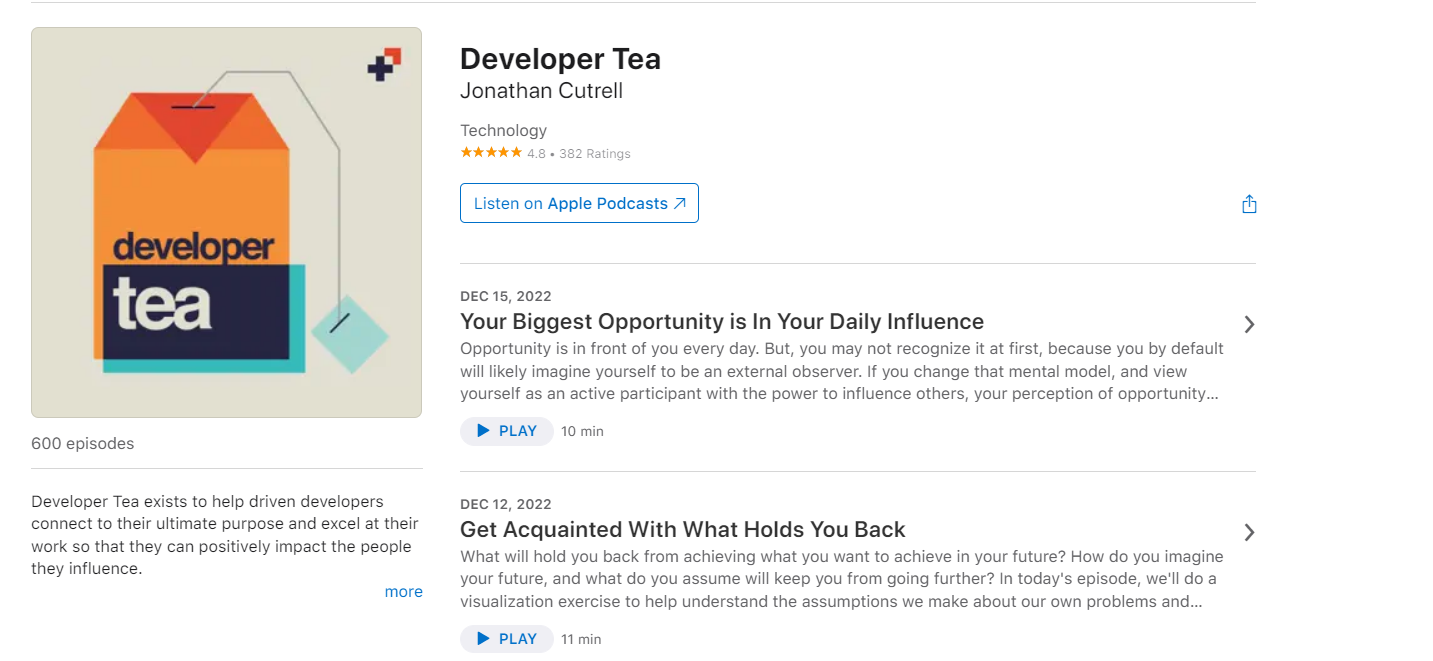Click the Listen on Apple Podcasts button
The width and height of the screenshot is (1433, 661).
[579, 203]
